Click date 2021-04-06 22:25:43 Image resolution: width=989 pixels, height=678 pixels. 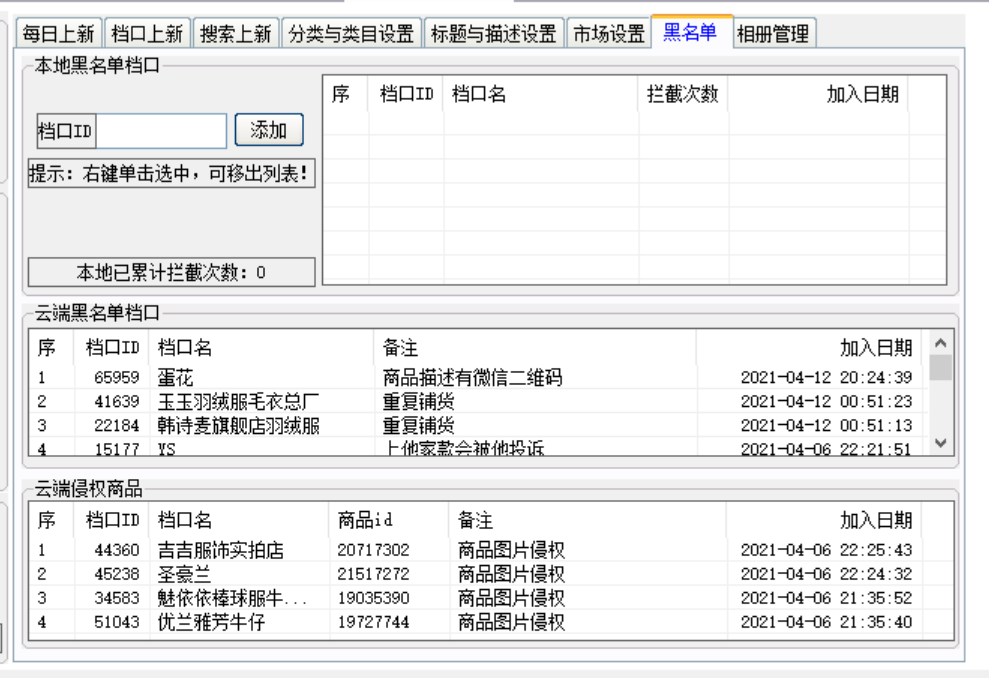(x=826, y=550)
